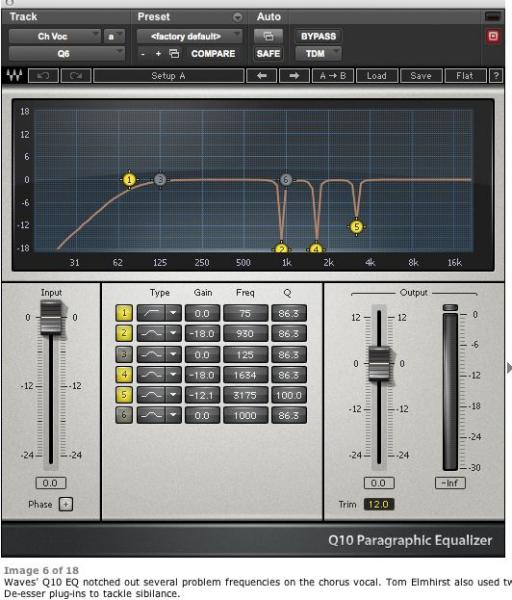This screenshot has width=512, height=600.
Task: Click band 5 frequency field 3175
Action: (x=245, y=395)
